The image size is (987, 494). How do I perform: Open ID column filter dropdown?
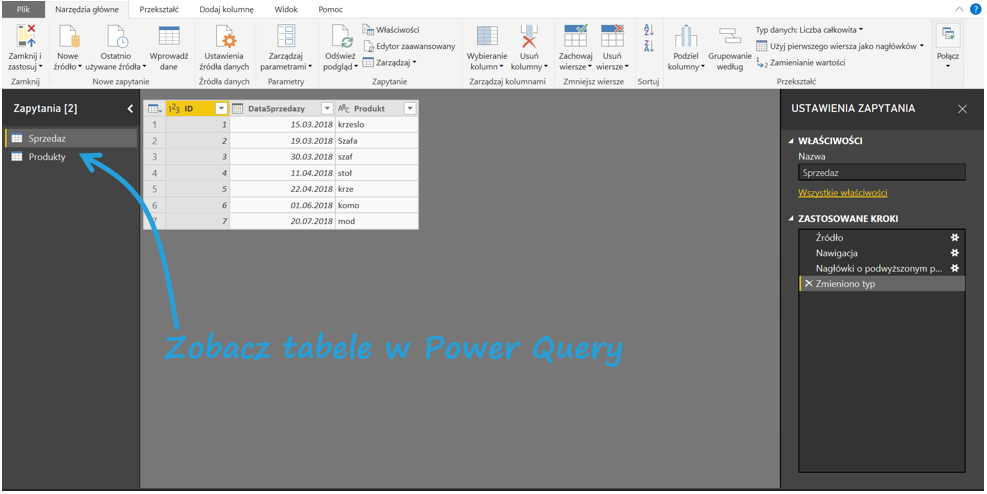[221, 108]
